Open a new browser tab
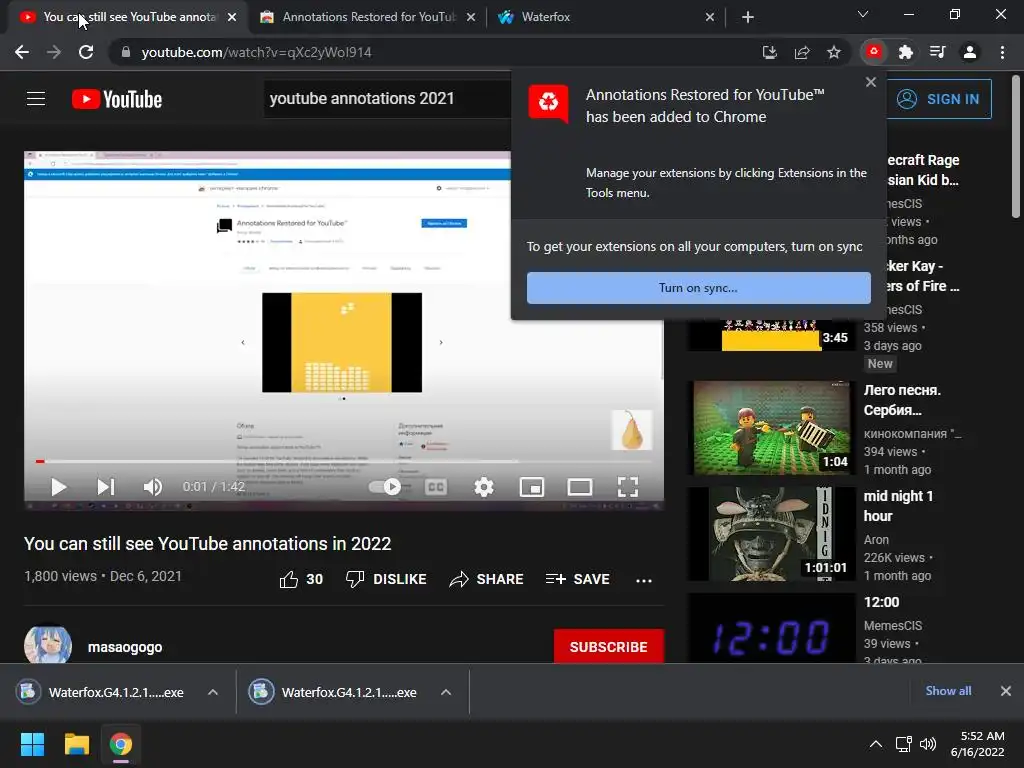This screenshot has width=1024, height=768. [x=748, y=17]
